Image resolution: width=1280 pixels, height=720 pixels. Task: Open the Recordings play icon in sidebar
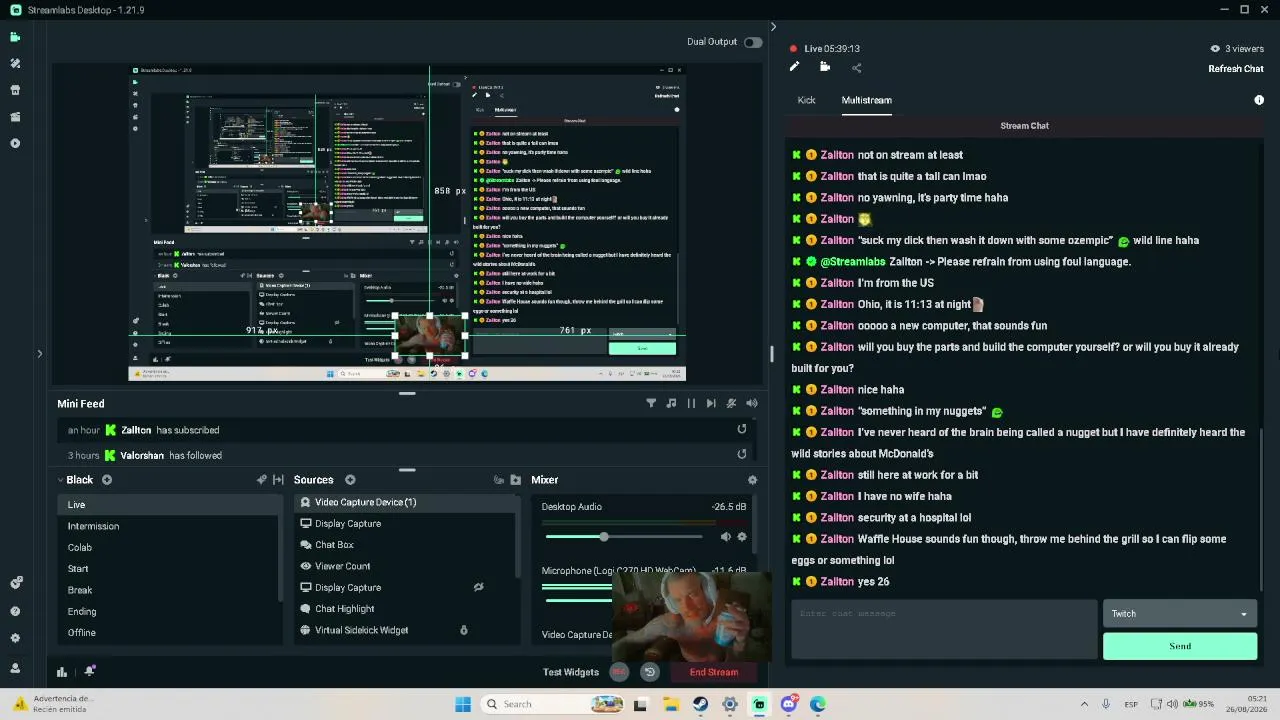tap(15, 143)
